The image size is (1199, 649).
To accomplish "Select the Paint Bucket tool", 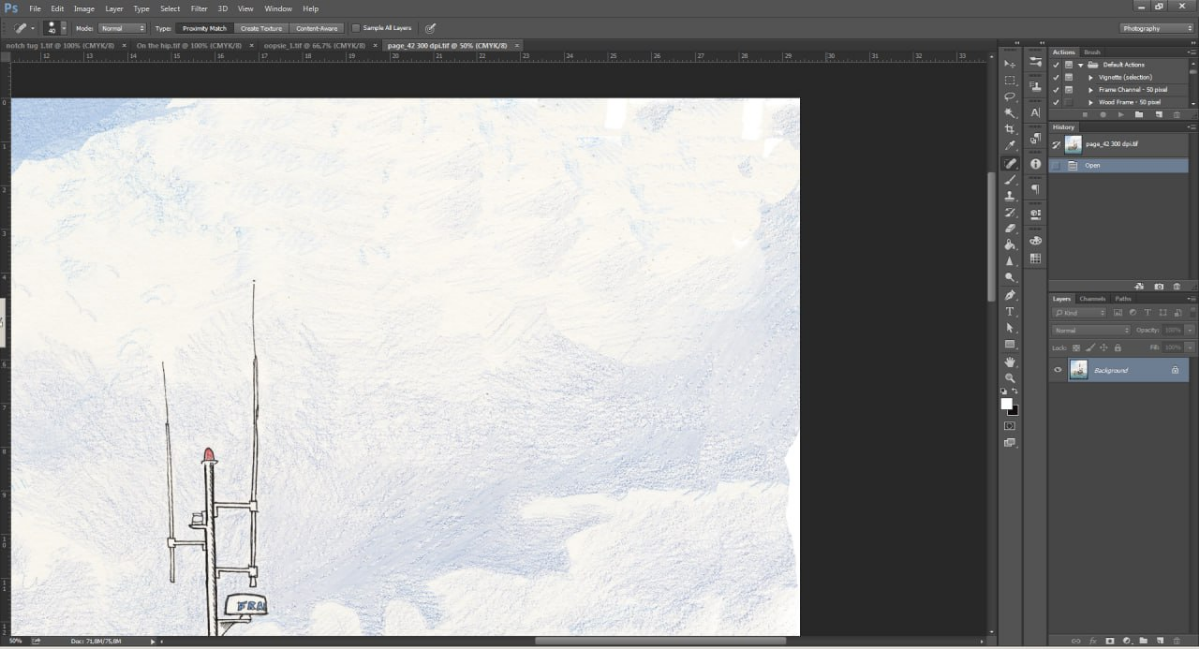I will pyautogui.click(x=1010, y=245).
